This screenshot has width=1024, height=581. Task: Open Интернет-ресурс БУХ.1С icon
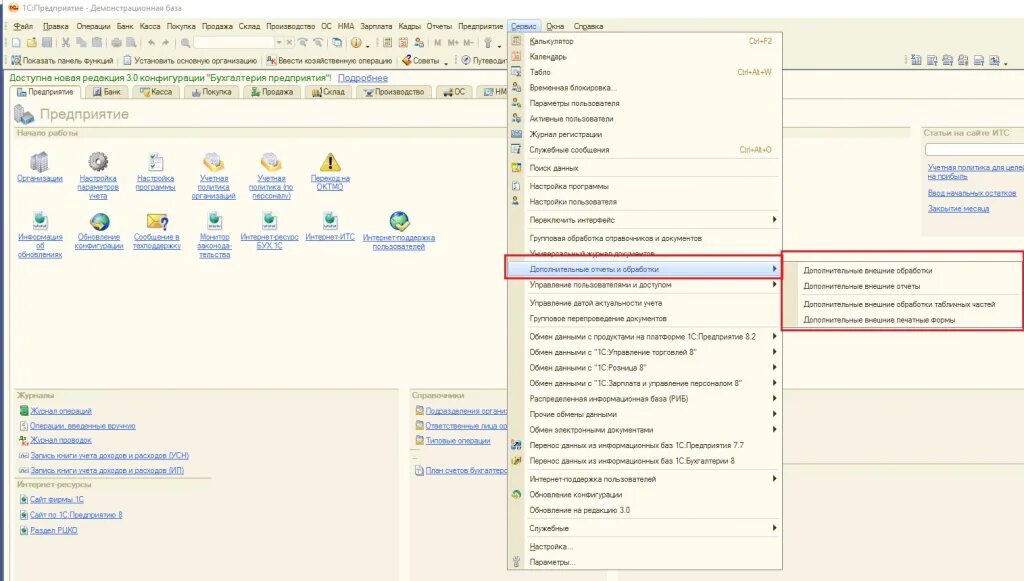pos(269,221)
